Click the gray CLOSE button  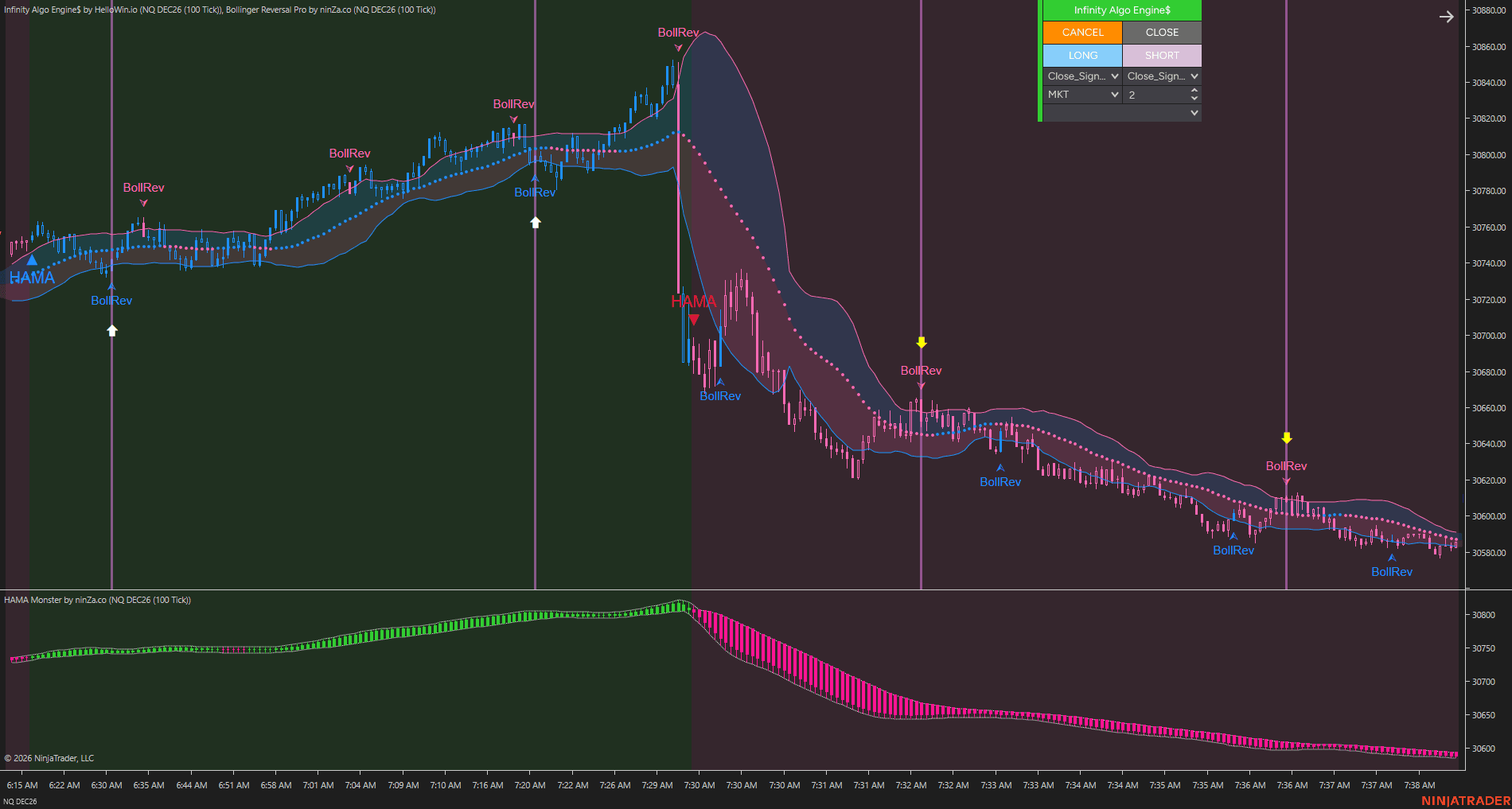coord(1162,33)
